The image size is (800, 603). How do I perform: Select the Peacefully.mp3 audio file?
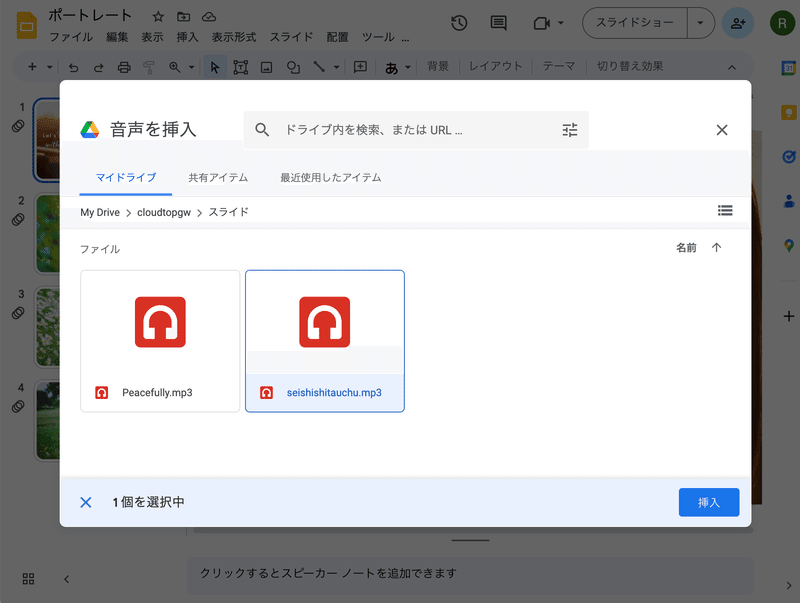click(160, 341)
